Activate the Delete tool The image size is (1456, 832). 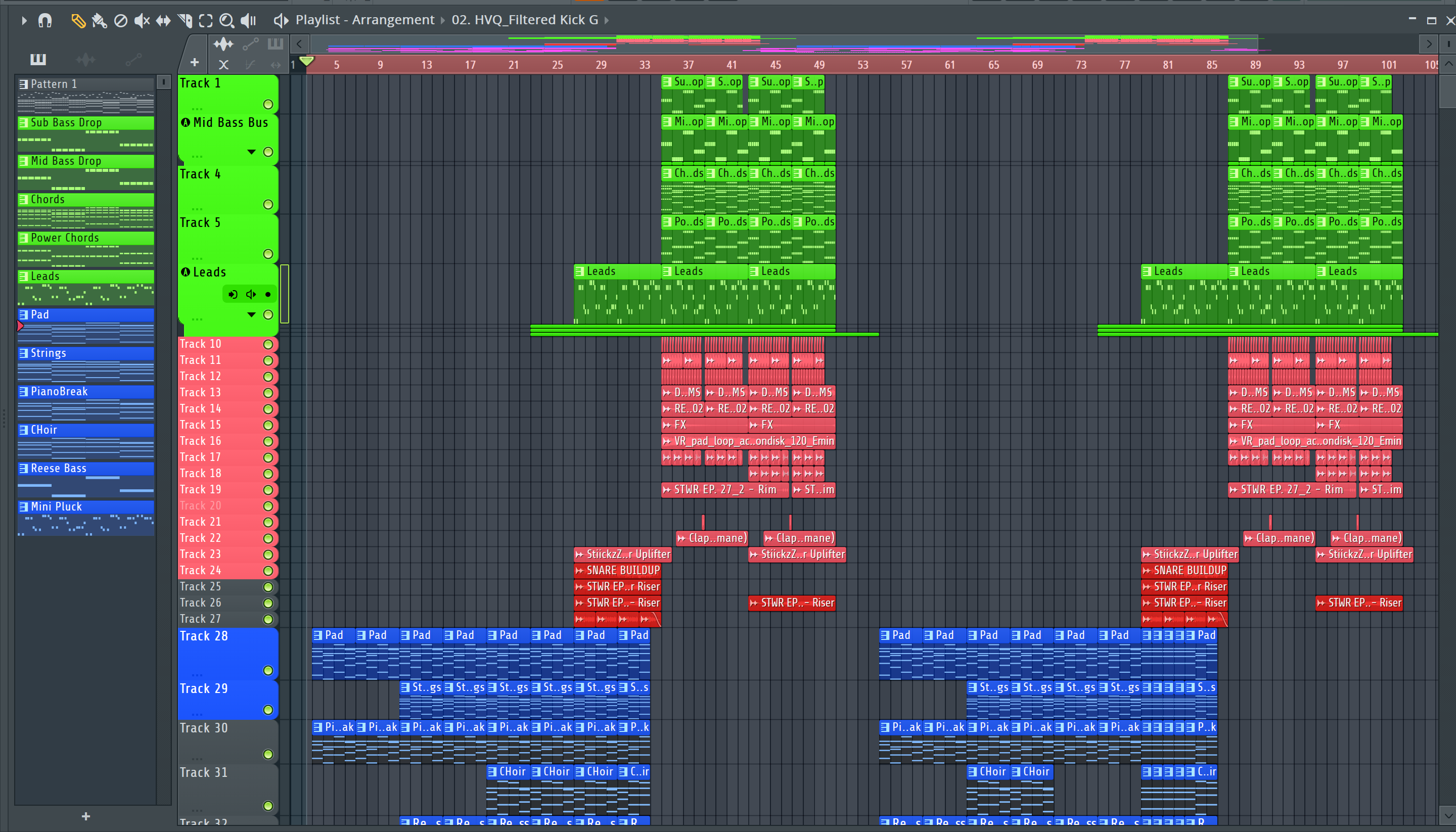[120, 21]
